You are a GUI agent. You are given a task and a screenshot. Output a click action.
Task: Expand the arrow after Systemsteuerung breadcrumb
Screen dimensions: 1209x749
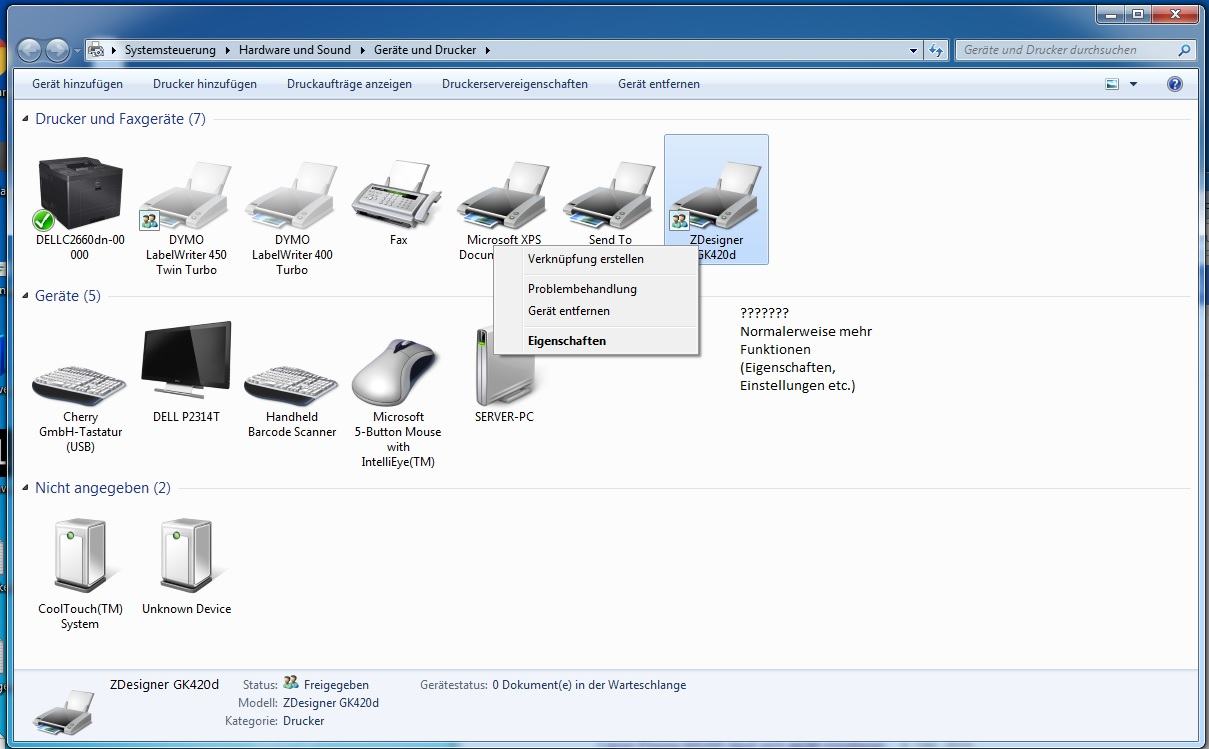pos(228,50)
